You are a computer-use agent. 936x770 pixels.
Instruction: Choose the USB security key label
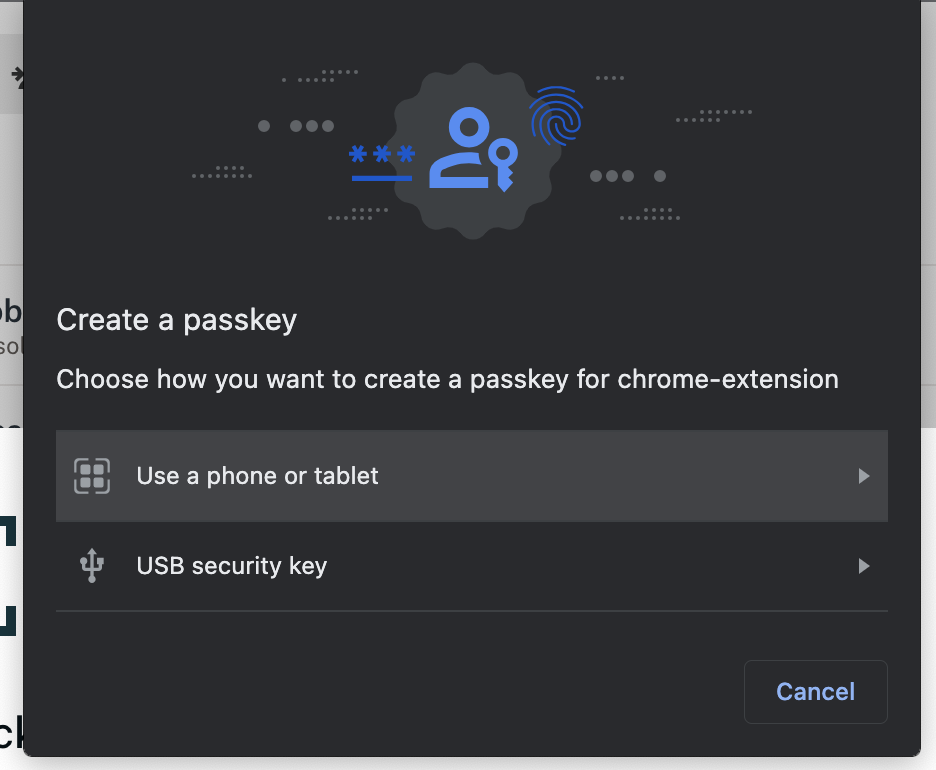232,566
